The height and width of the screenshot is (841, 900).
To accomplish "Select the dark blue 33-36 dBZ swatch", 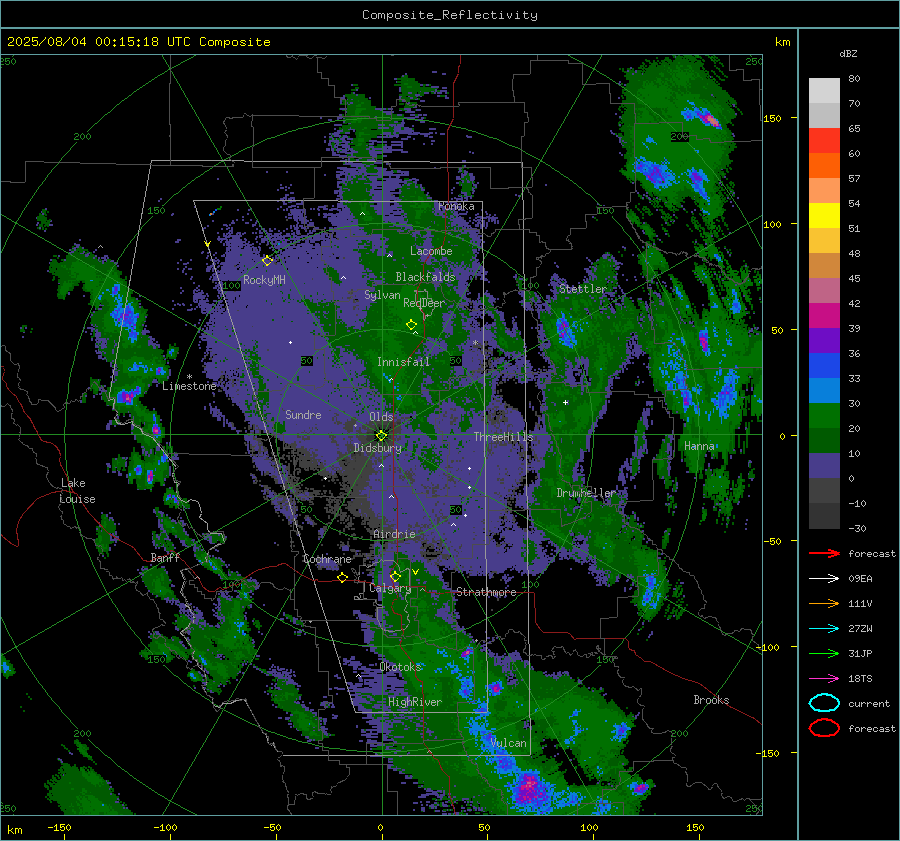I will click(824, 366).
